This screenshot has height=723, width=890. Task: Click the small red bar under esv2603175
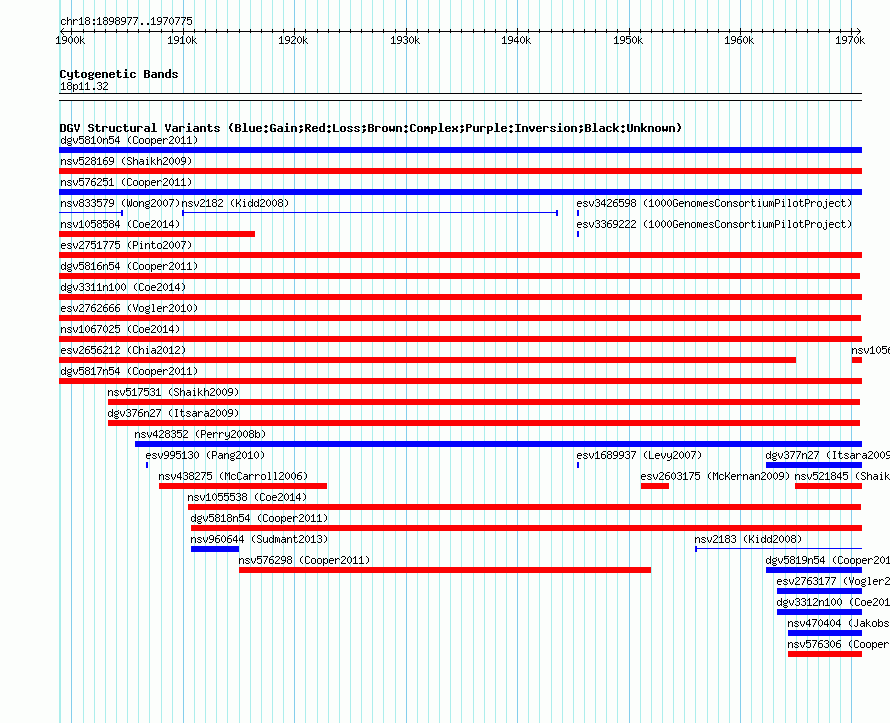pos(655,486)
